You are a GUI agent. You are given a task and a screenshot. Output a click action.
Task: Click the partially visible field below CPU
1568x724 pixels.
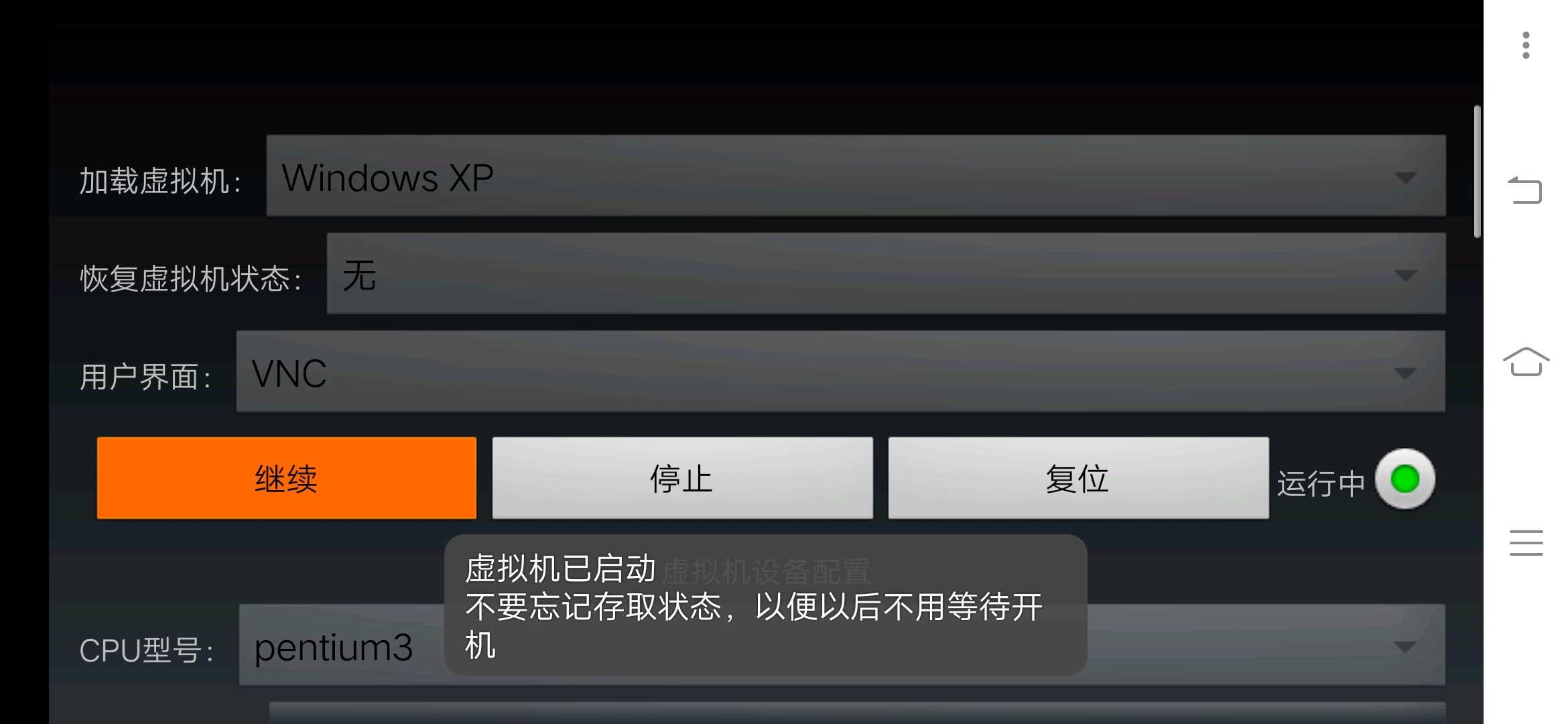(857, 713)
